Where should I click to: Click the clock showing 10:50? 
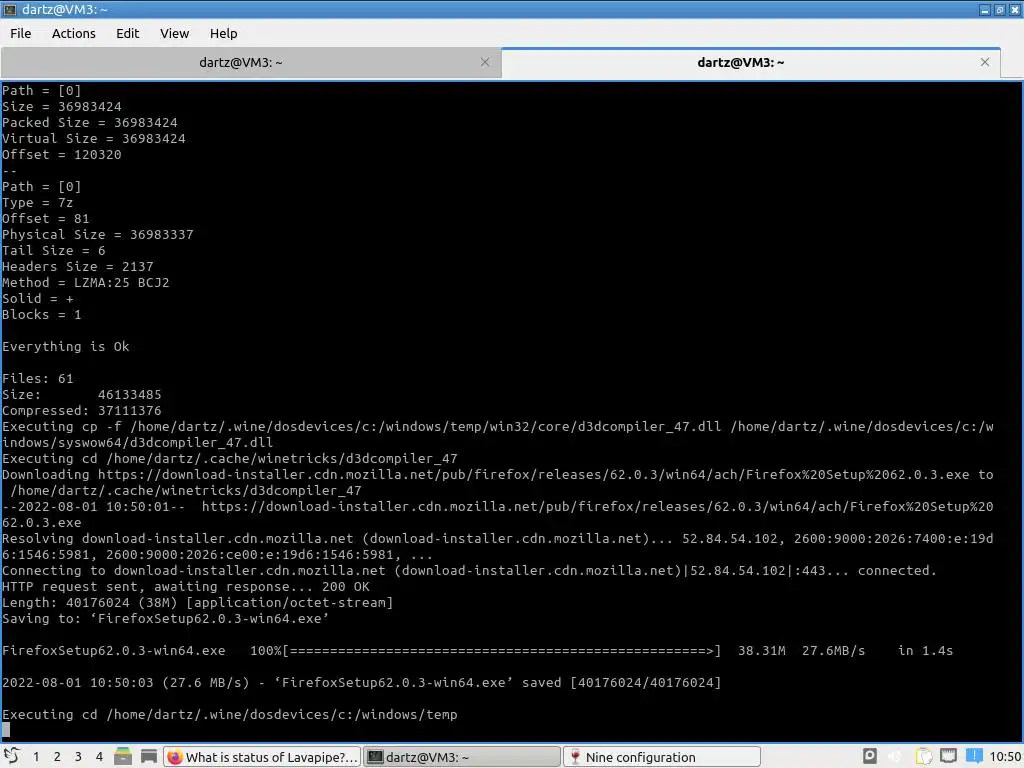pyautogui.click(x=1005, y=757)
